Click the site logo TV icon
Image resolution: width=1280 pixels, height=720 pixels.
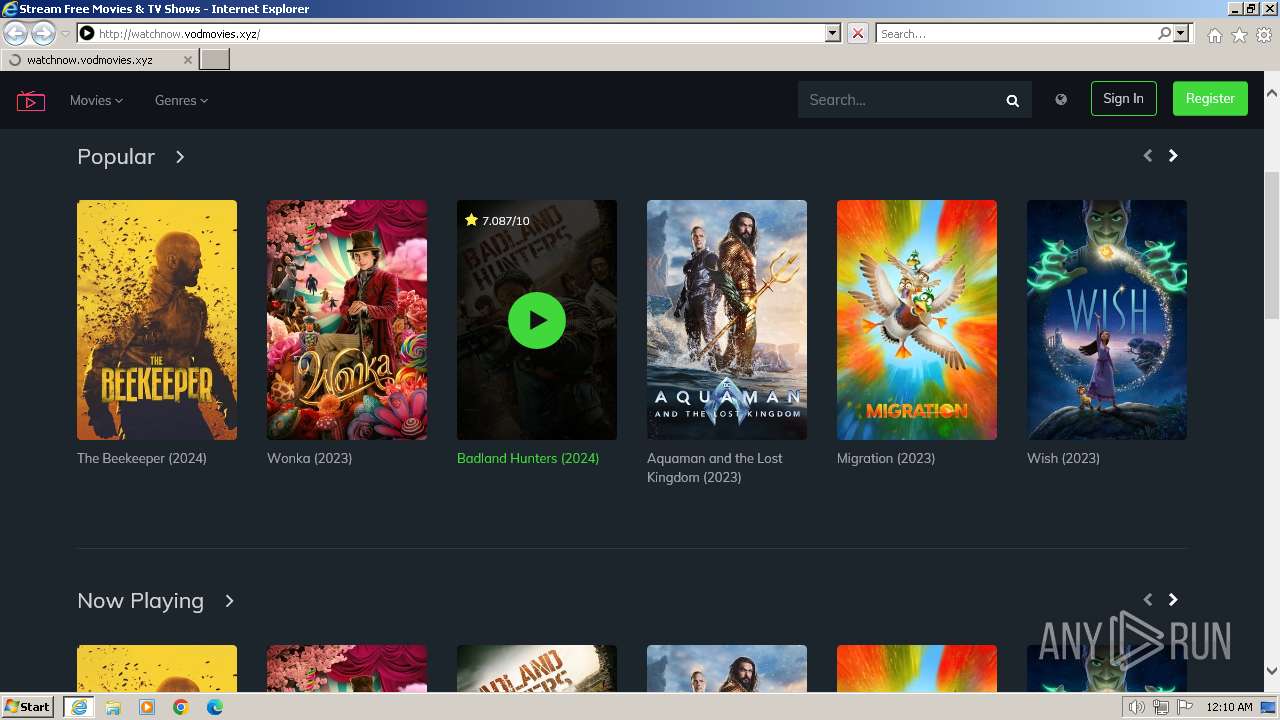31,100
